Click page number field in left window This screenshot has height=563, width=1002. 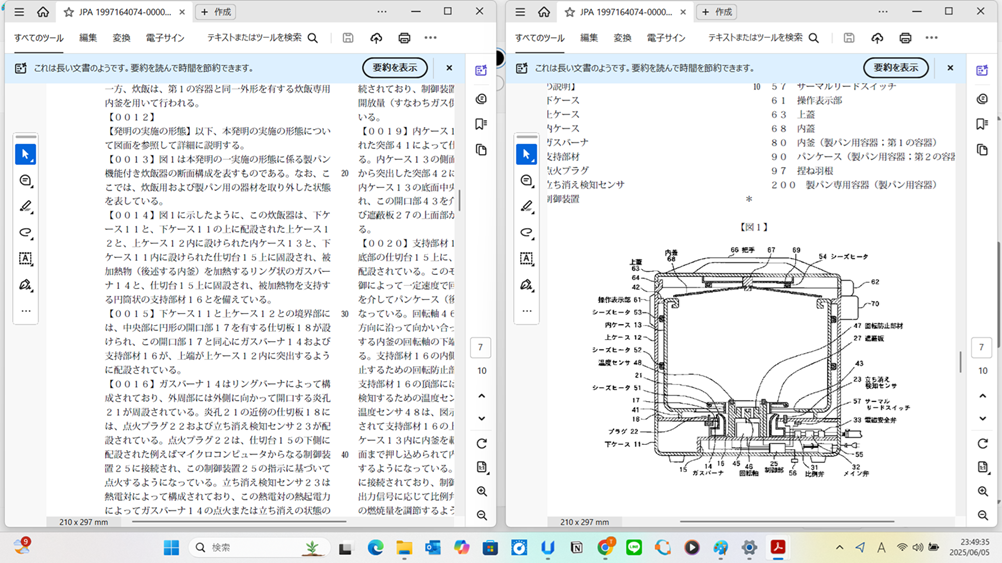click(481, 348)
